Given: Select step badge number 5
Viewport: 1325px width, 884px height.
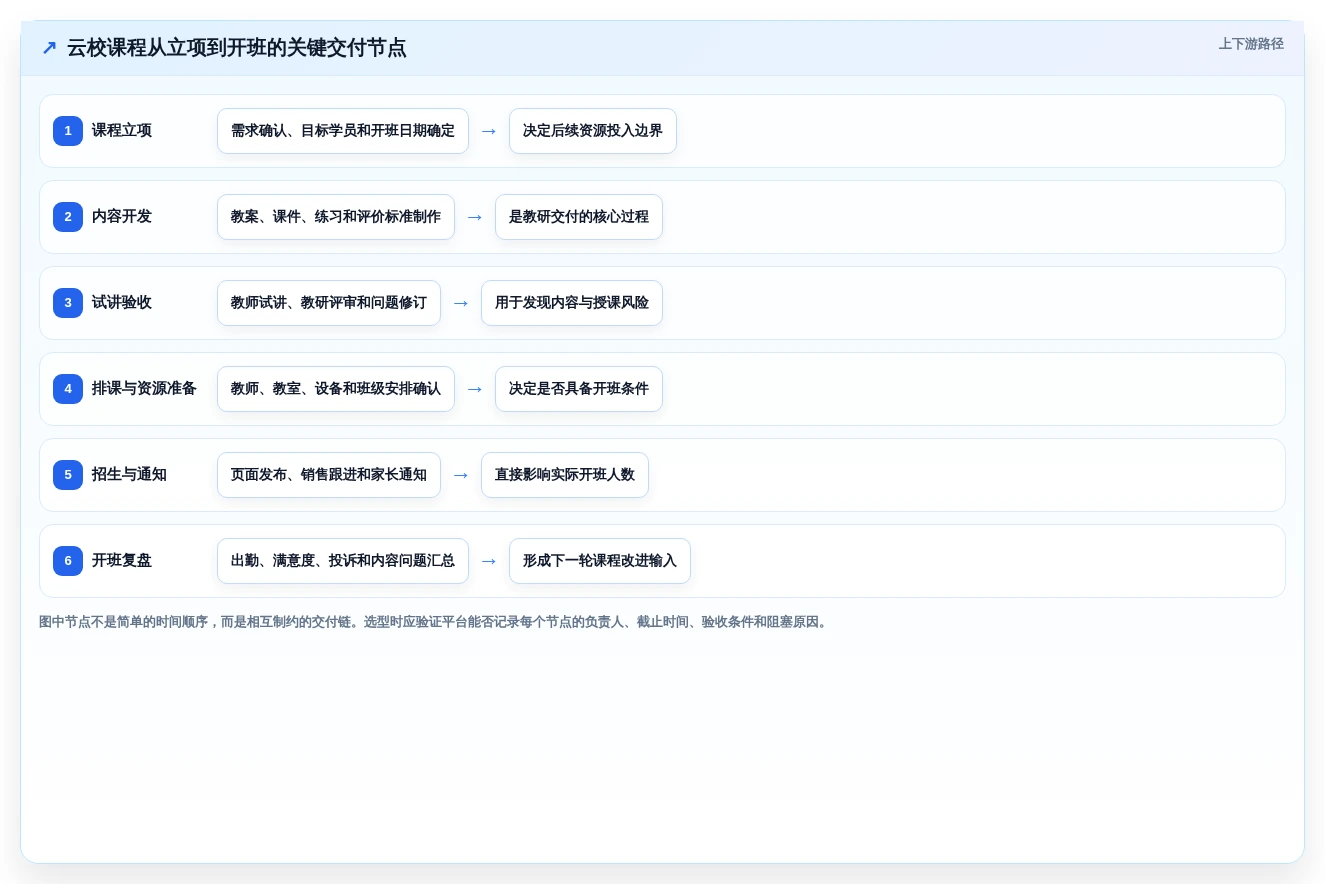Looking at the screenshot, I should [68, 475].
